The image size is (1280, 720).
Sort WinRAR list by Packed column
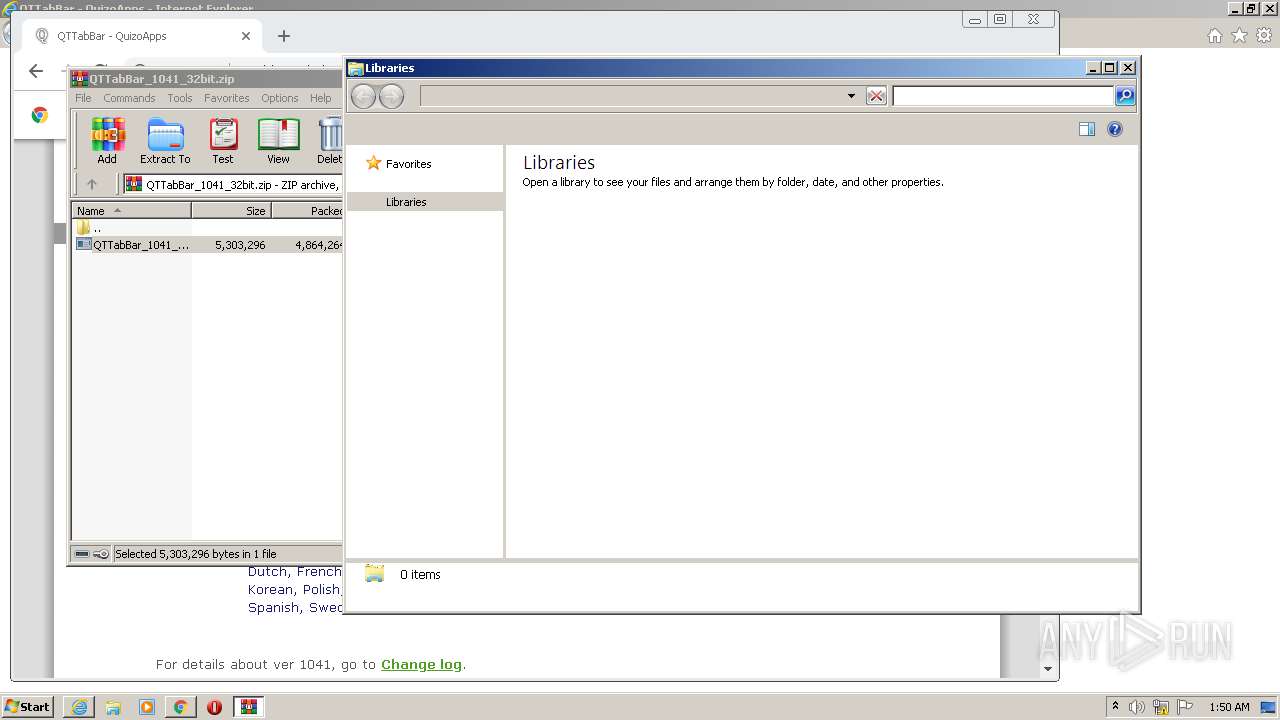click(x=307, y=211)
